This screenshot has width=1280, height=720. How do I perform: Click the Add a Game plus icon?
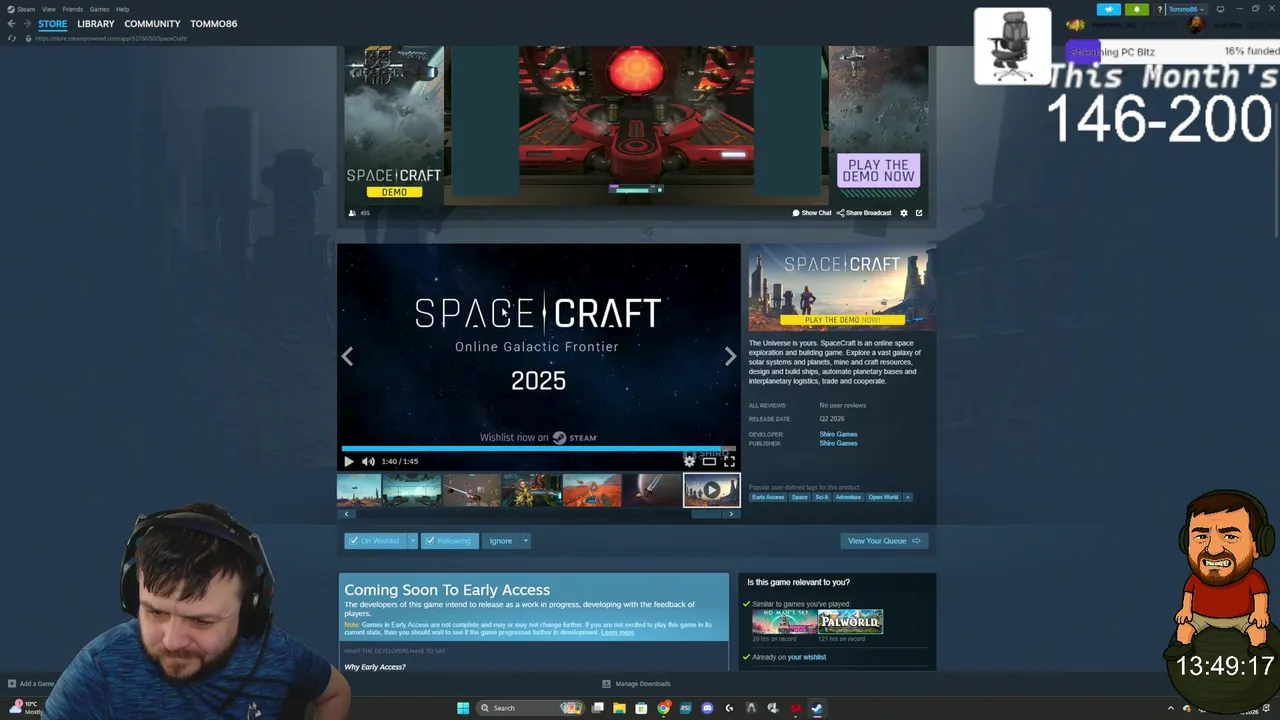(x=12, y=684)
